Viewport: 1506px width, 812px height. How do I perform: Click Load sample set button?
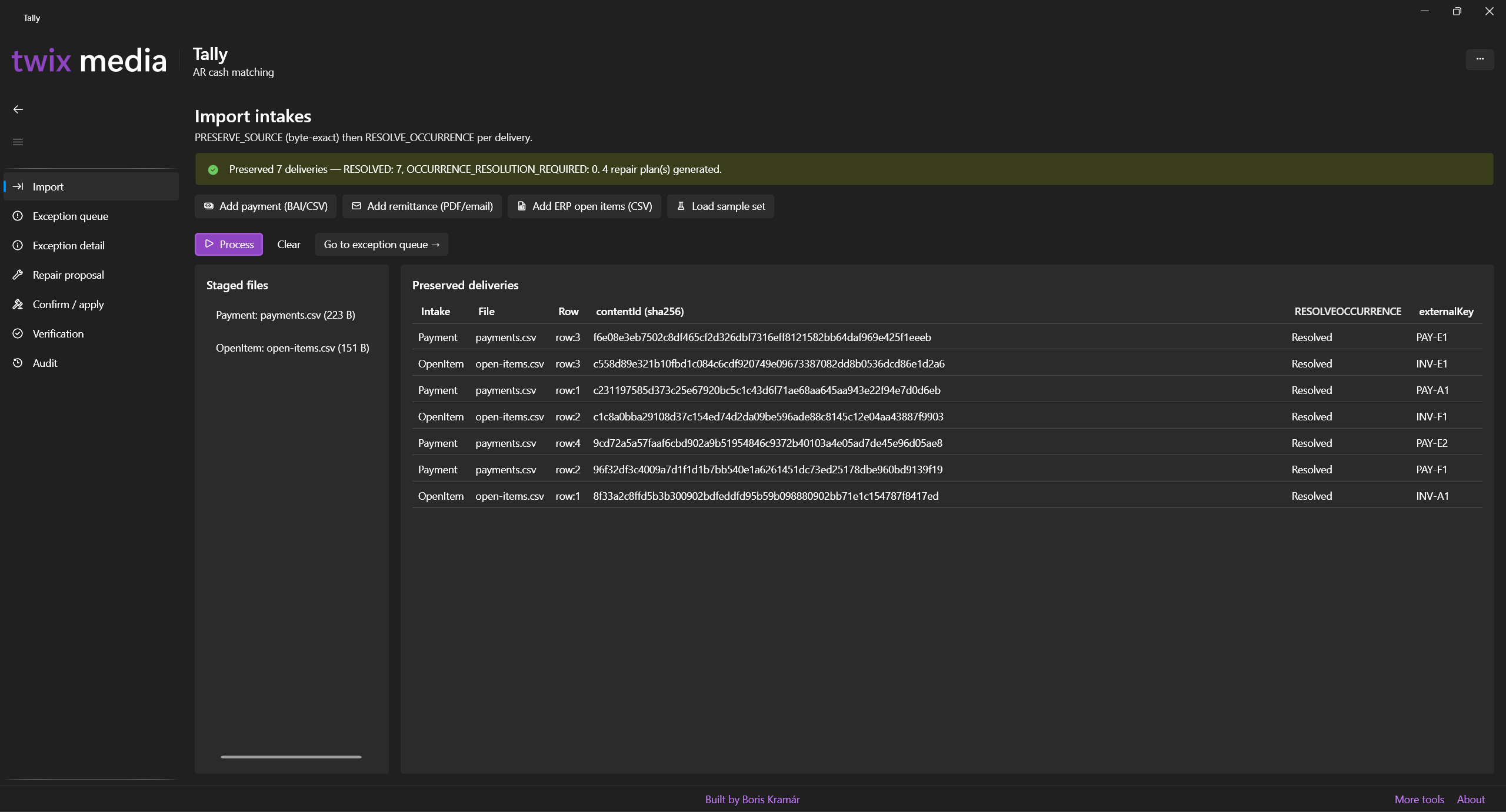click(721, 206)
